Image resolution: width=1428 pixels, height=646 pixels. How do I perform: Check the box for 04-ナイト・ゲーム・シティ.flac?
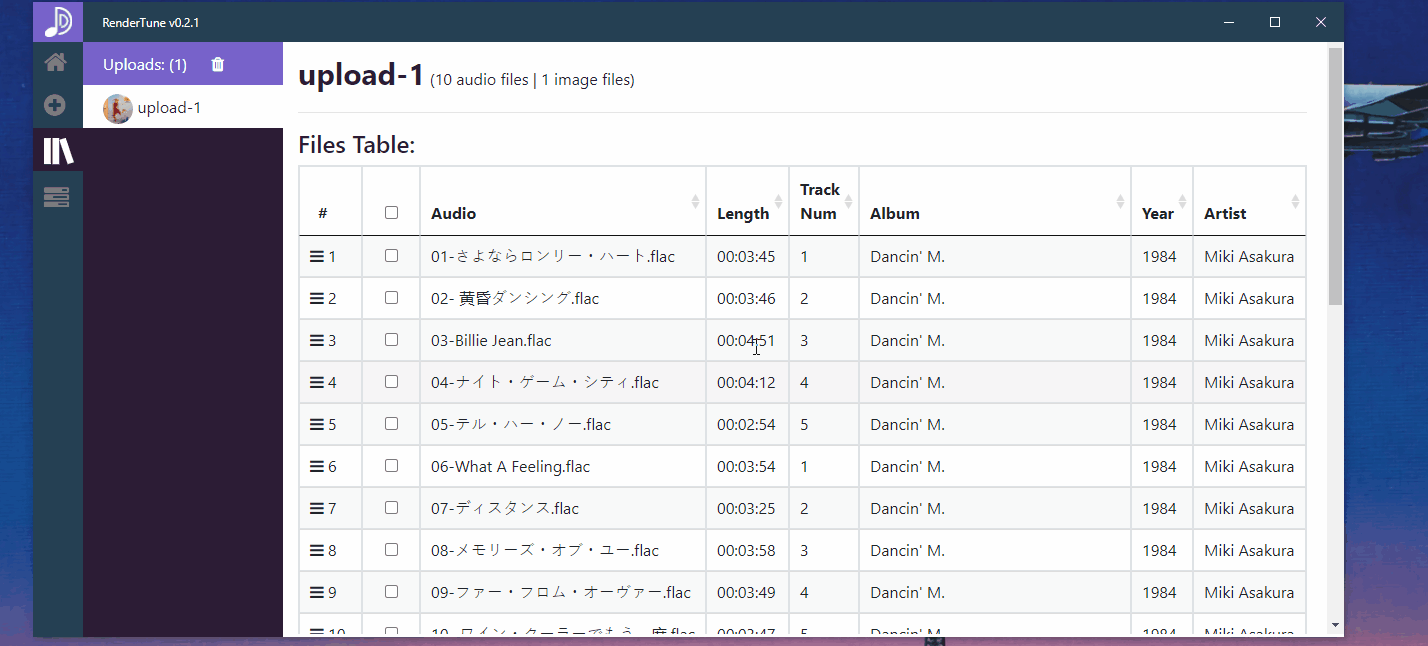point(391,382)
